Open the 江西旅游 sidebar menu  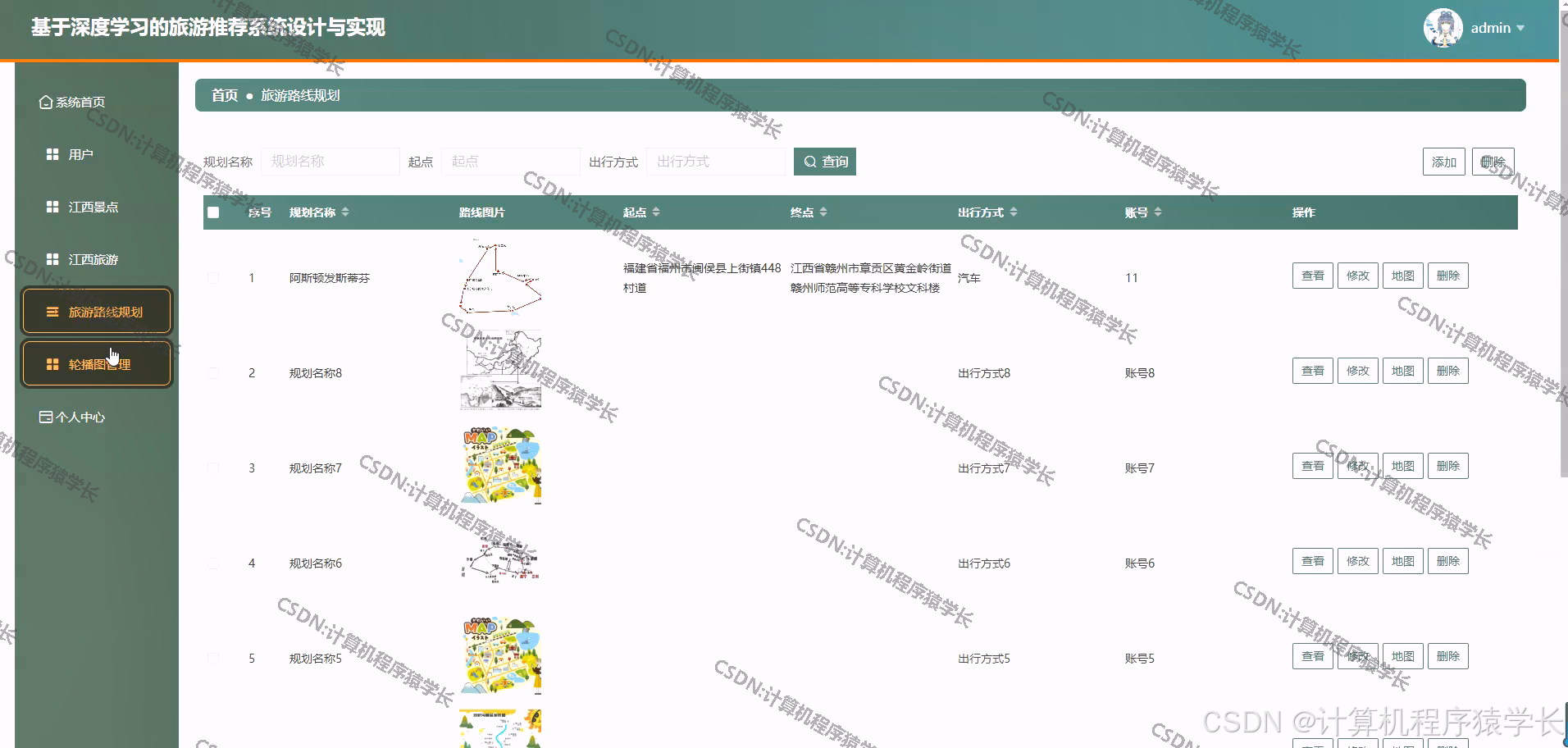93,259
